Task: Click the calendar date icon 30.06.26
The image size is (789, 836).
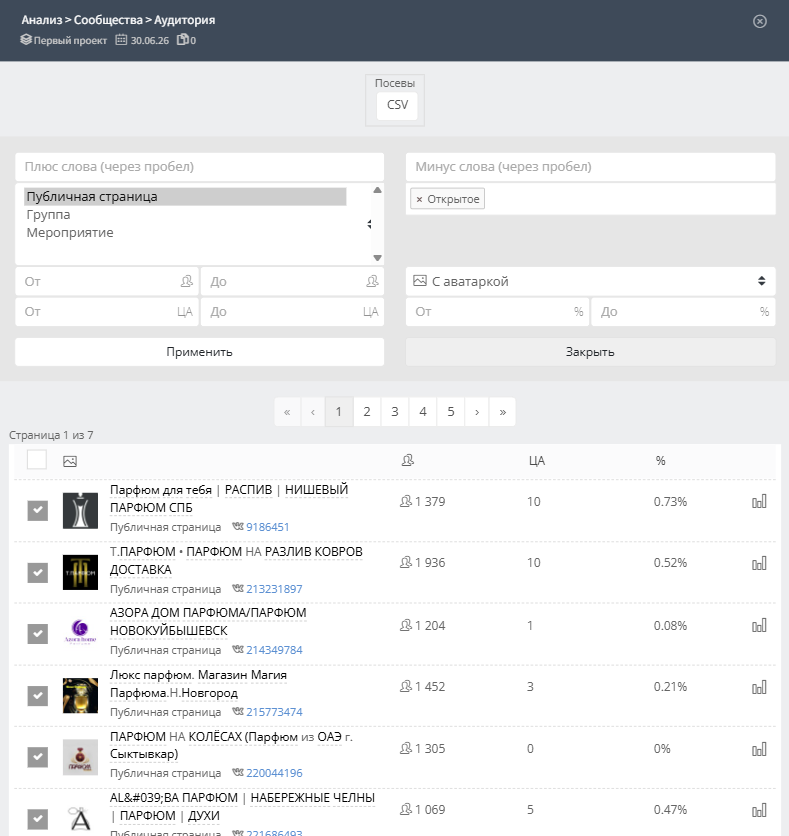Action: pyautogui.click(x=122, y=39)
